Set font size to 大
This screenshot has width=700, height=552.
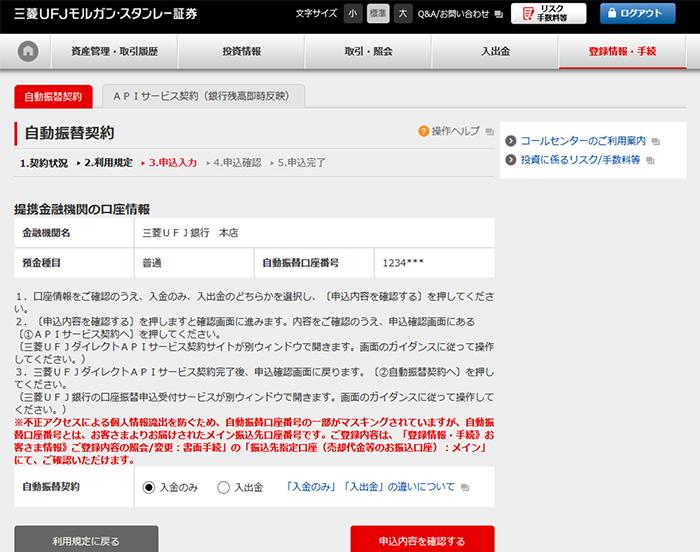402,13
